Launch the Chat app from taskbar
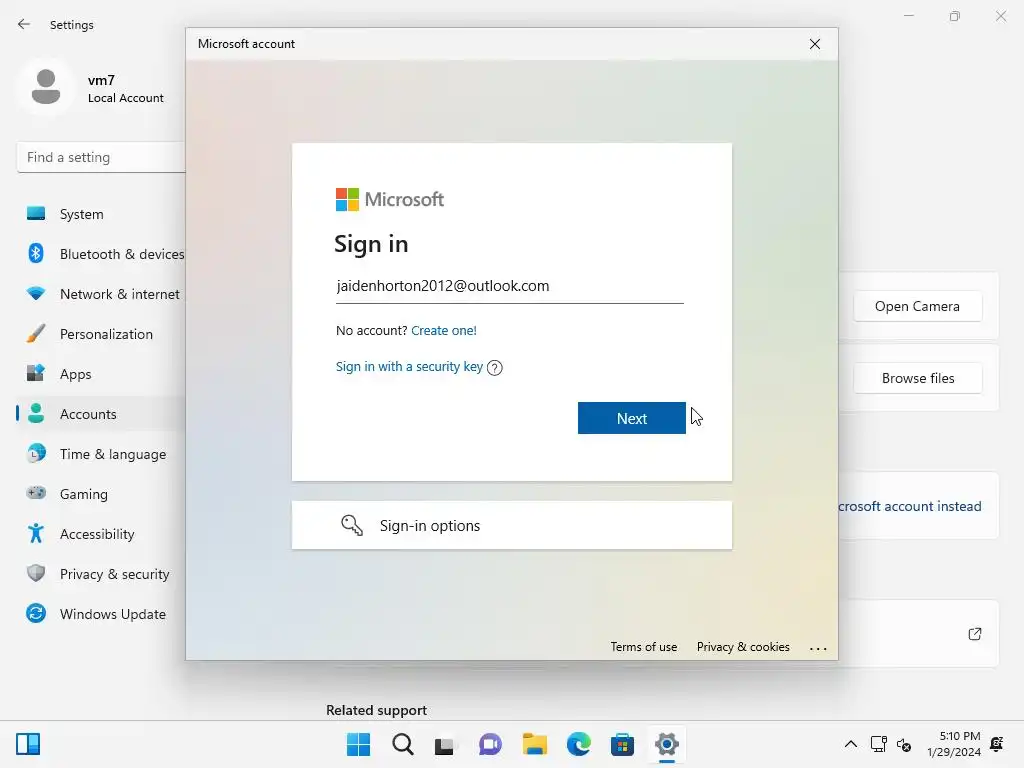Viewport: 1024px width, 768px height. [x=490, y=744]
